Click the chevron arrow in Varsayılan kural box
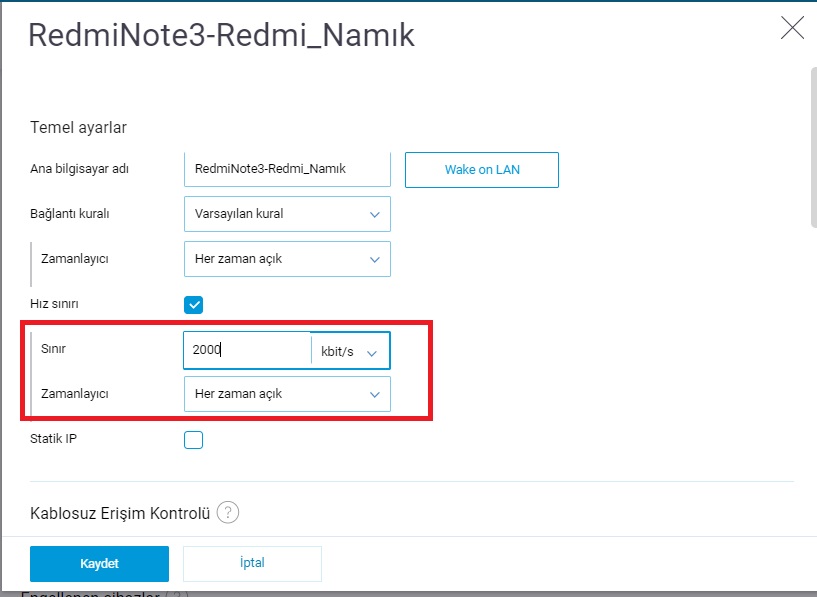This screenshot has height=597, width=817. [375, 214]
